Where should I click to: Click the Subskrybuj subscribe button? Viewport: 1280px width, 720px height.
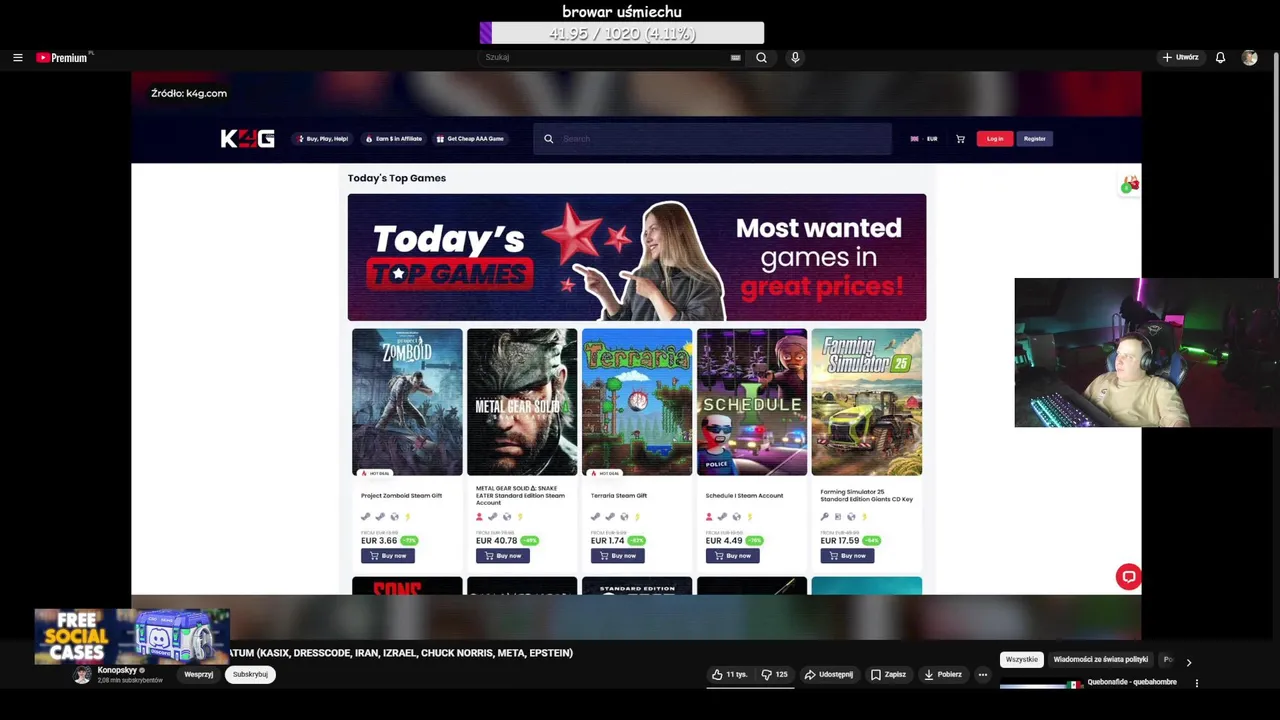coord(250,675)
